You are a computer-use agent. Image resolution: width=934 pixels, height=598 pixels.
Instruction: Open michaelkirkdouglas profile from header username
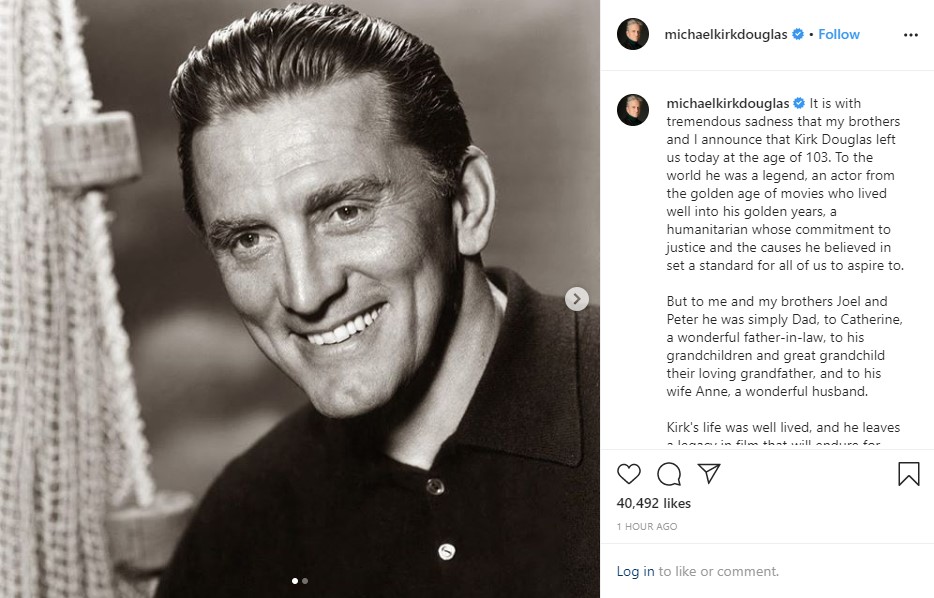[x=727, y=34]
